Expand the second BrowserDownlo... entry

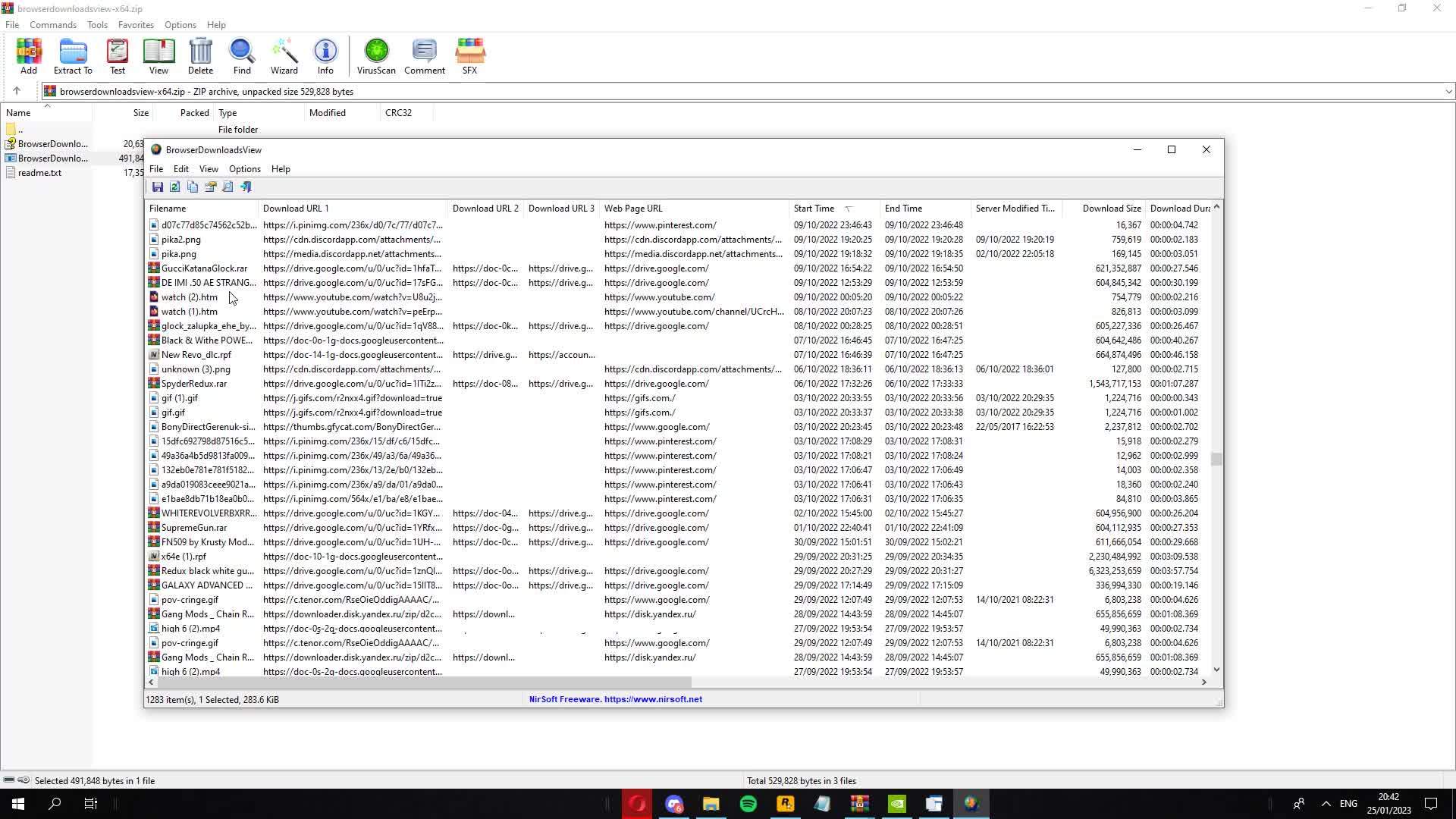52,158
